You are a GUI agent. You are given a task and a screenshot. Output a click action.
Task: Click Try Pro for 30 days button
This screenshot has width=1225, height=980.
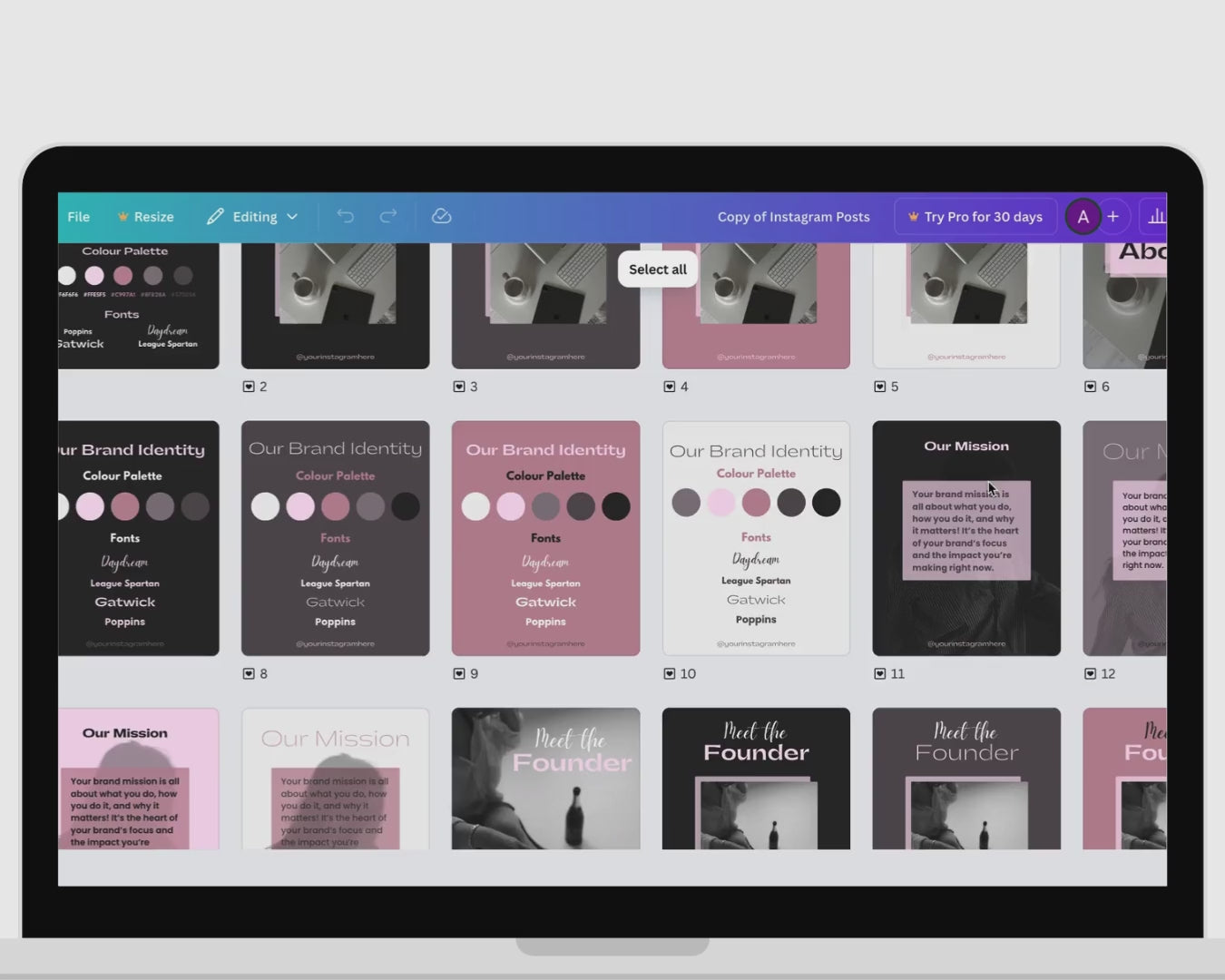(975, 217)
